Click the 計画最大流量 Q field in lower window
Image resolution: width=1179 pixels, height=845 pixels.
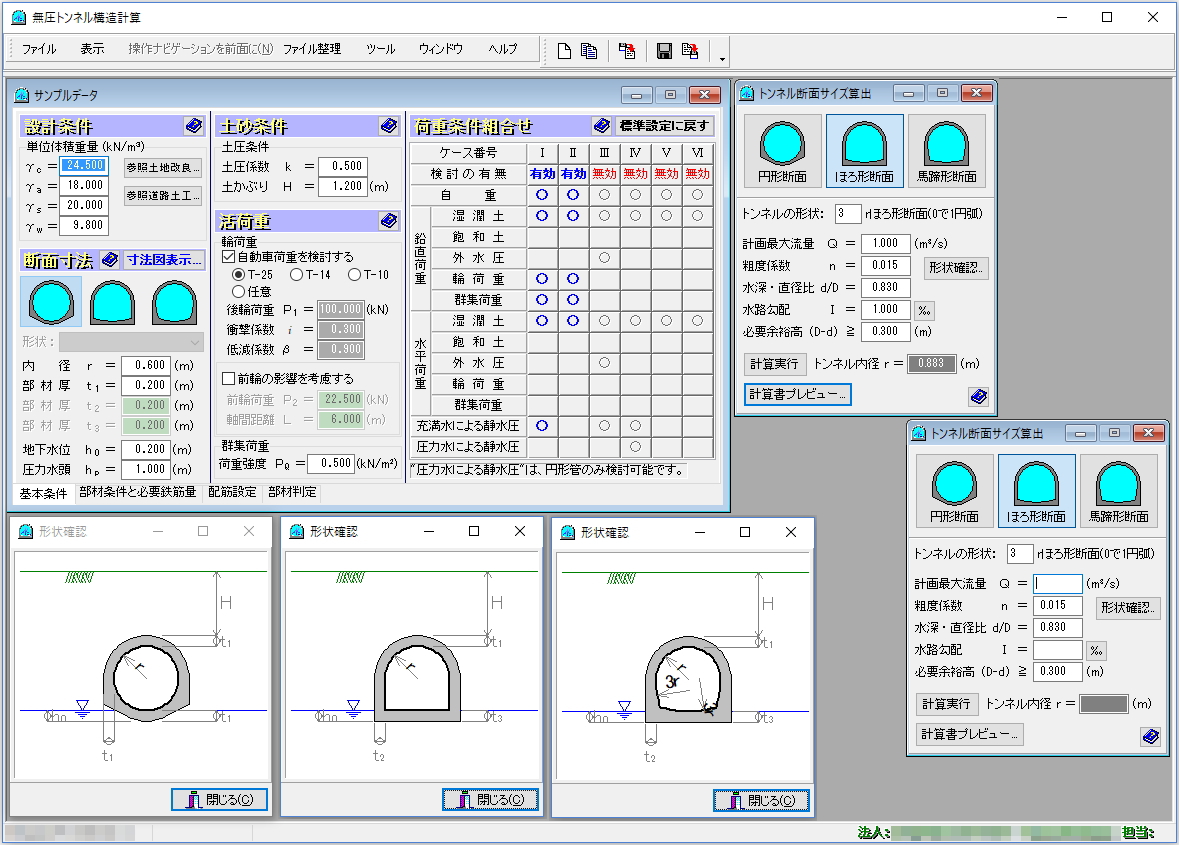click(1057, 583)
